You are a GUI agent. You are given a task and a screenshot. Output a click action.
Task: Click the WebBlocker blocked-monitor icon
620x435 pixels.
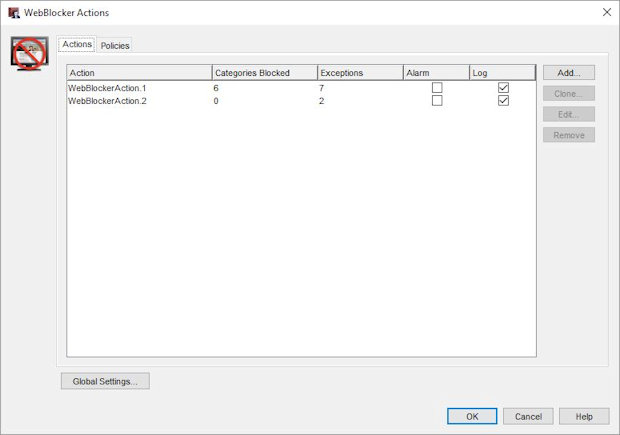(x=30, y=54)
